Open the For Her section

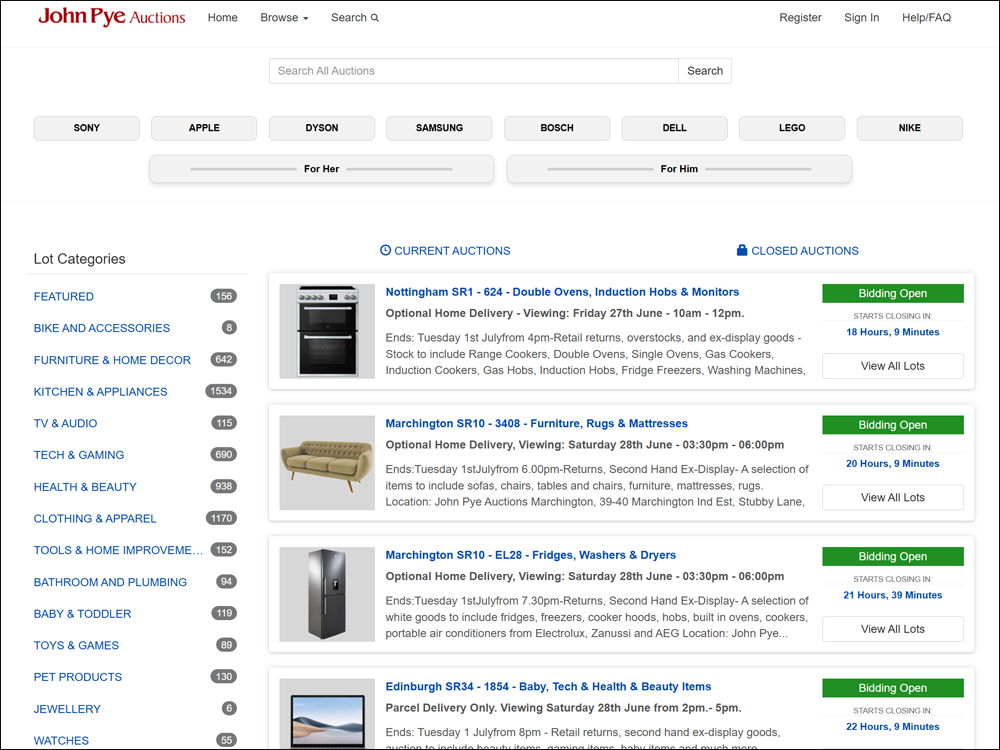point(321,169)
